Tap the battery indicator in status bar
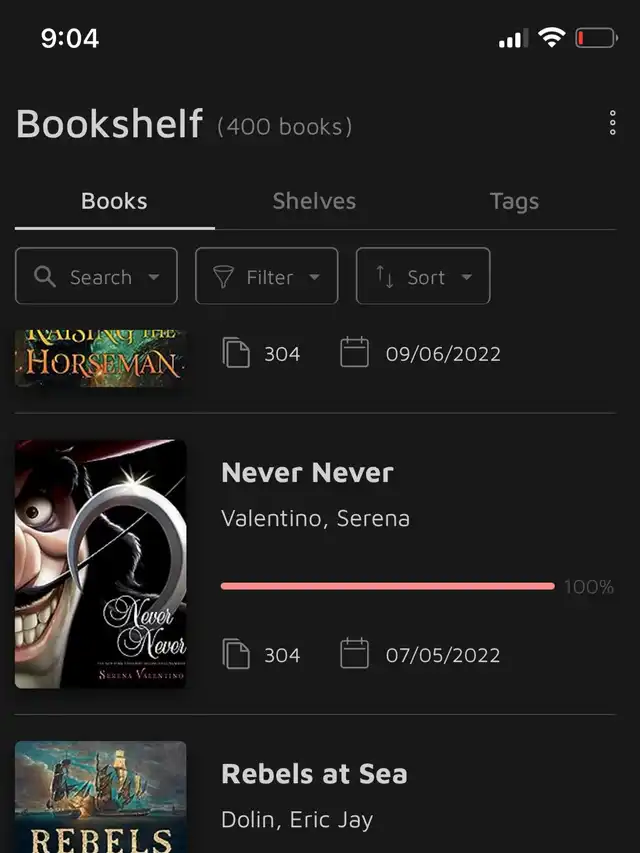Viewport: 640px width, 853px height. tap(596, 39)
